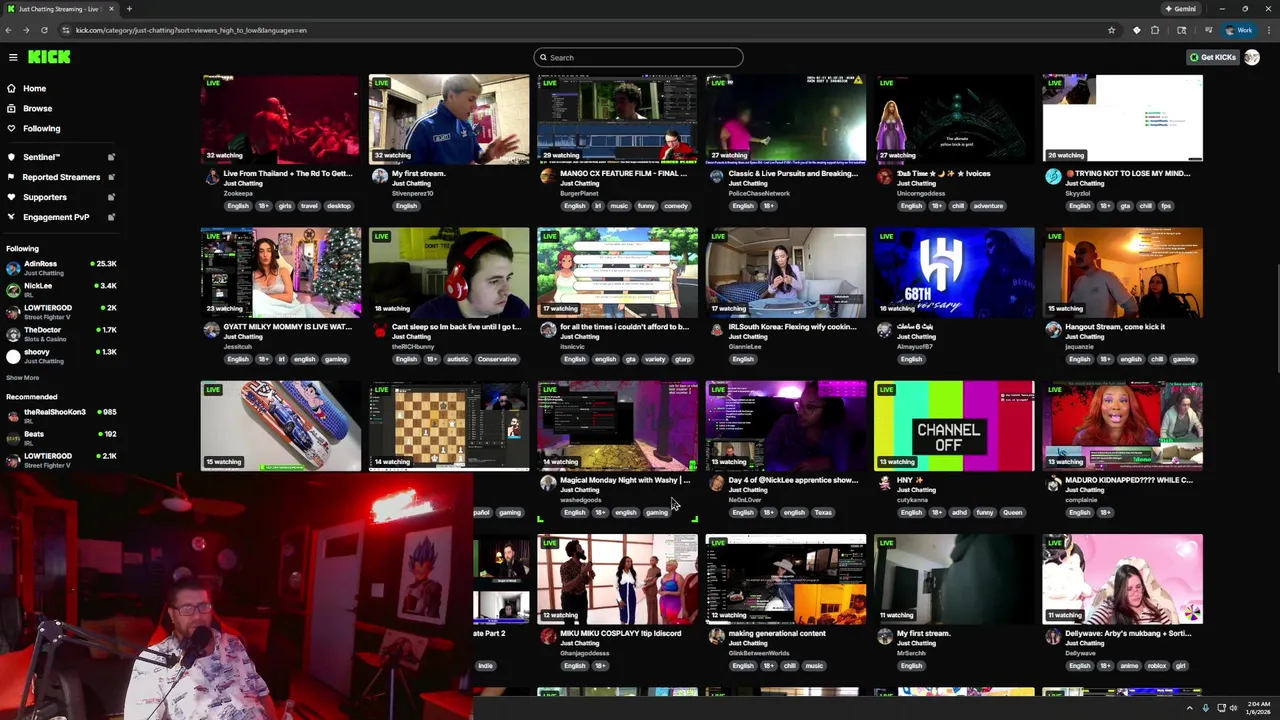Click the Texas tag under Ne0nL0ver

(823, 512)
